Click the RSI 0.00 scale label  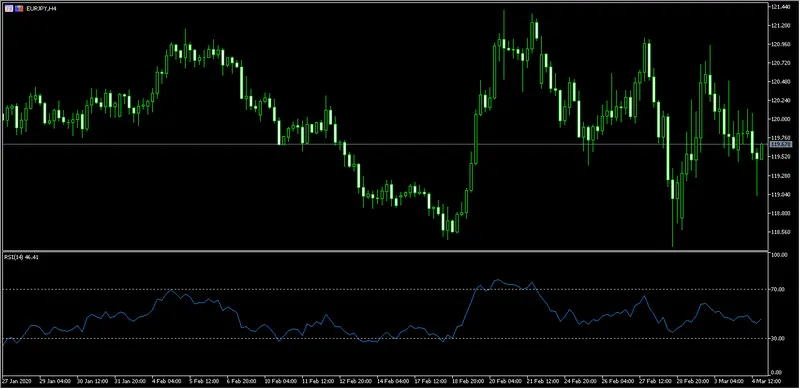[776, 372]
